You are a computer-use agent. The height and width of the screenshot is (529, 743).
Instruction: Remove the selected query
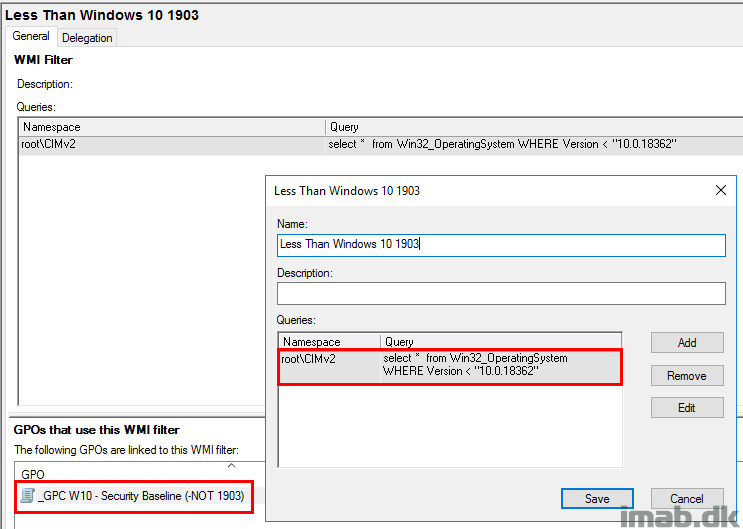click(x=687, y=376)
